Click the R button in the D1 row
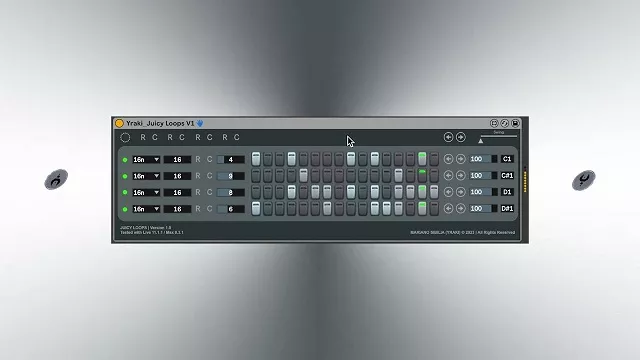This screenshot has height=360, width=640. click(198, 192)
